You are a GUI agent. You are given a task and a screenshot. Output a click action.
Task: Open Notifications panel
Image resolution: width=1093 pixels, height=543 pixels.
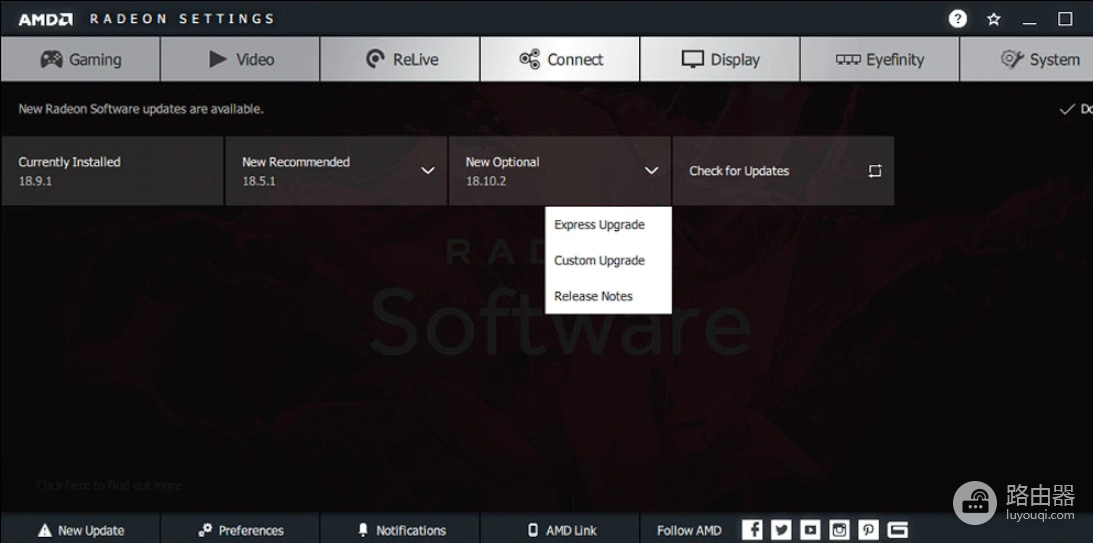click(x=400, y=530)
